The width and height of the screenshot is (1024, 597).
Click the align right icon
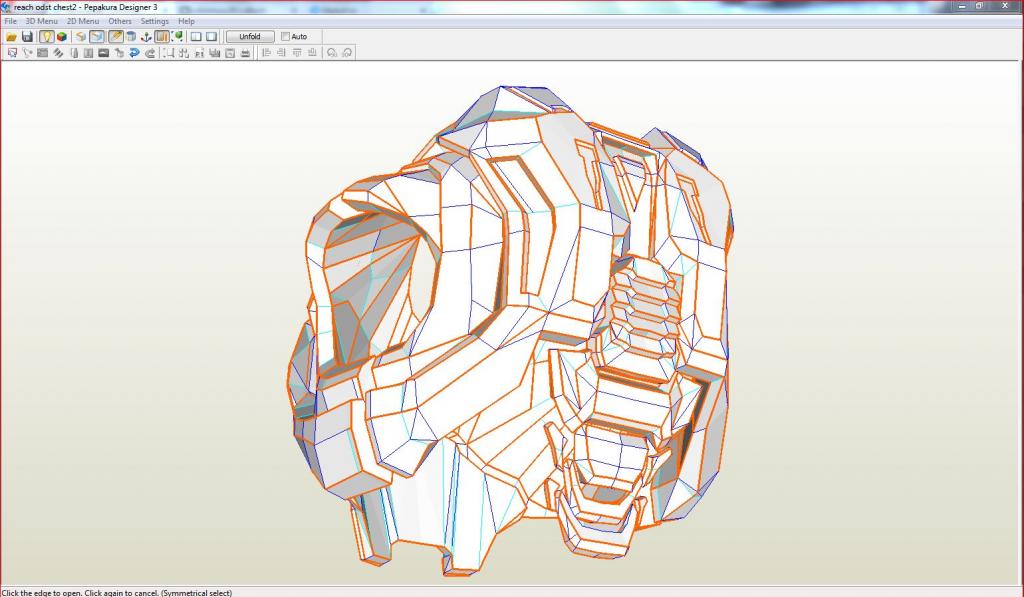[281, 53]
